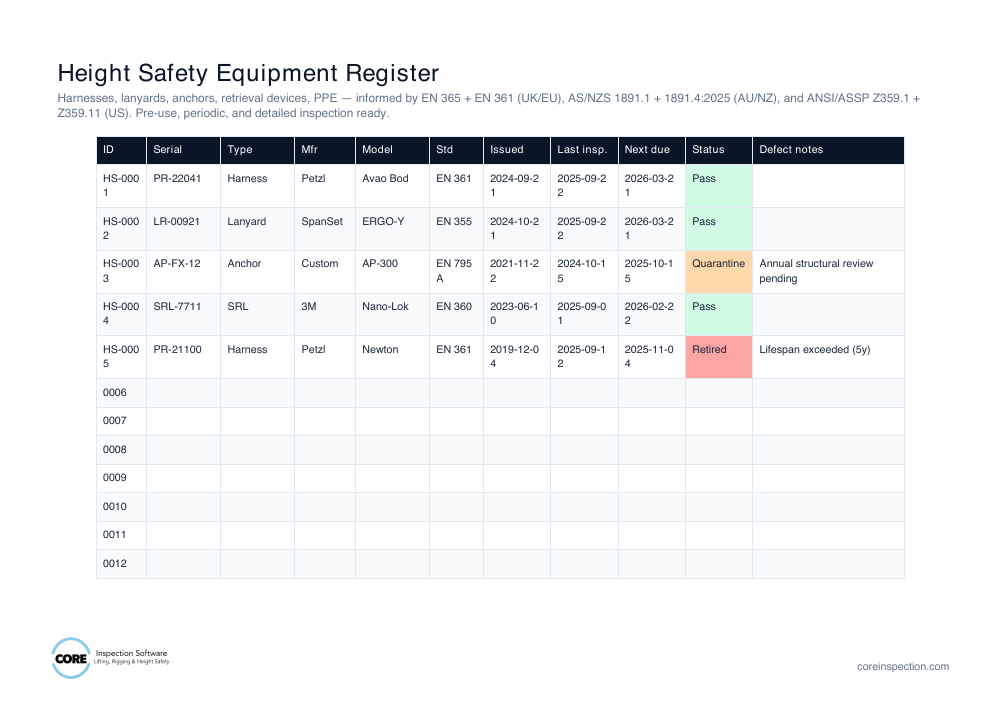Image resolution: width=1000 pixels, height=708 pixels.
Task: Click the EN 355 standard cell
Action: [x=456, y=228]
